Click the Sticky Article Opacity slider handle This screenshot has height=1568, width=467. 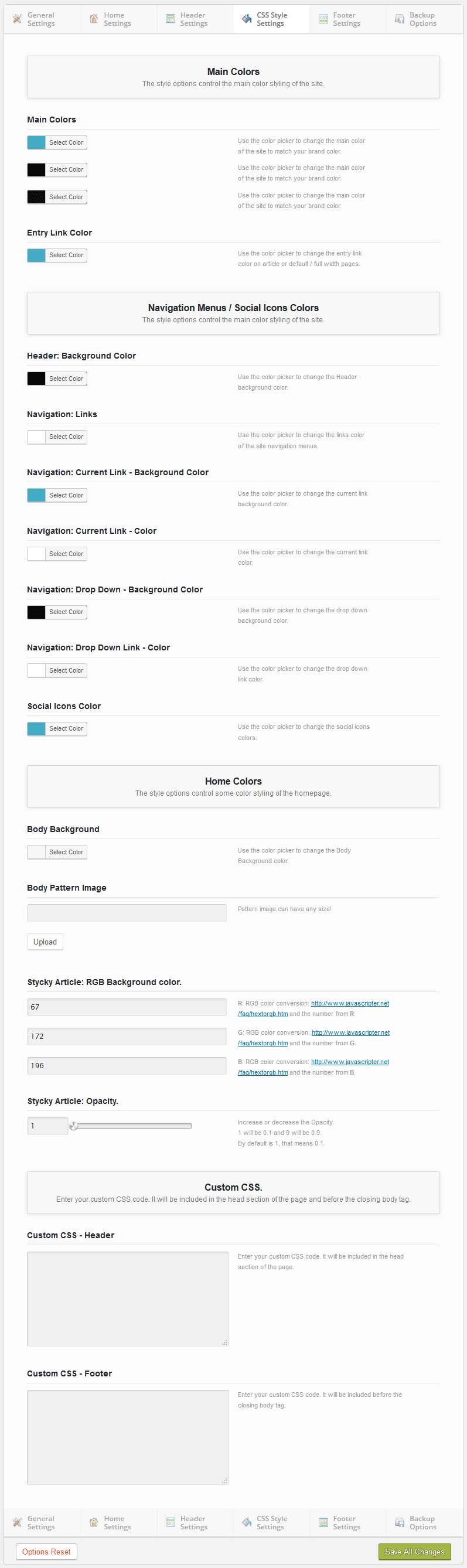click(x=74, y=1126)
